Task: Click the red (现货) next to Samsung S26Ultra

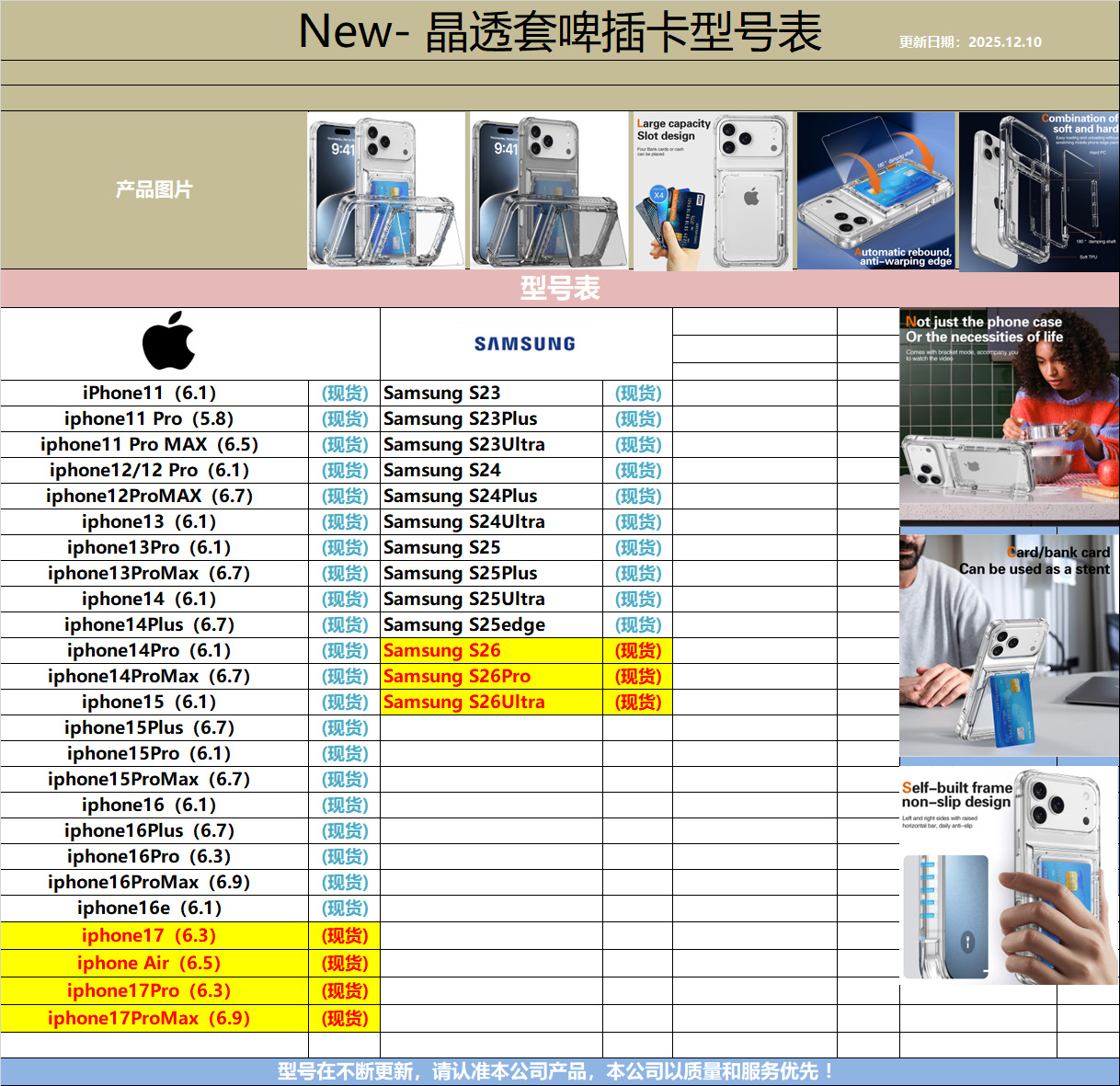Action: pyautogui.click(x=638, y=702)
